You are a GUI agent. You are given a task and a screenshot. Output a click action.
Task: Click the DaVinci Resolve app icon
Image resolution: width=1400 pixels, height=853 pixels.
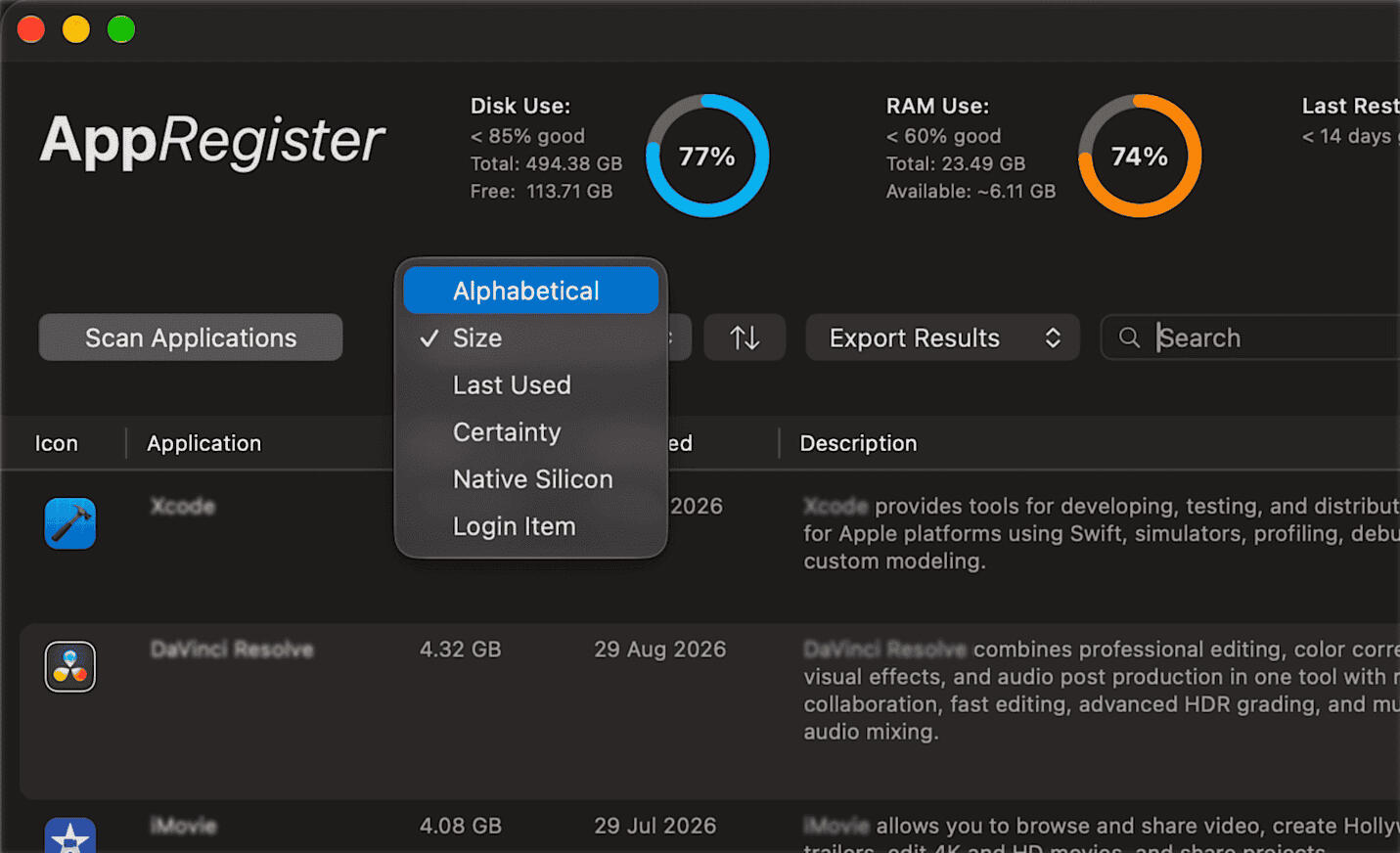tap(70, 666)
